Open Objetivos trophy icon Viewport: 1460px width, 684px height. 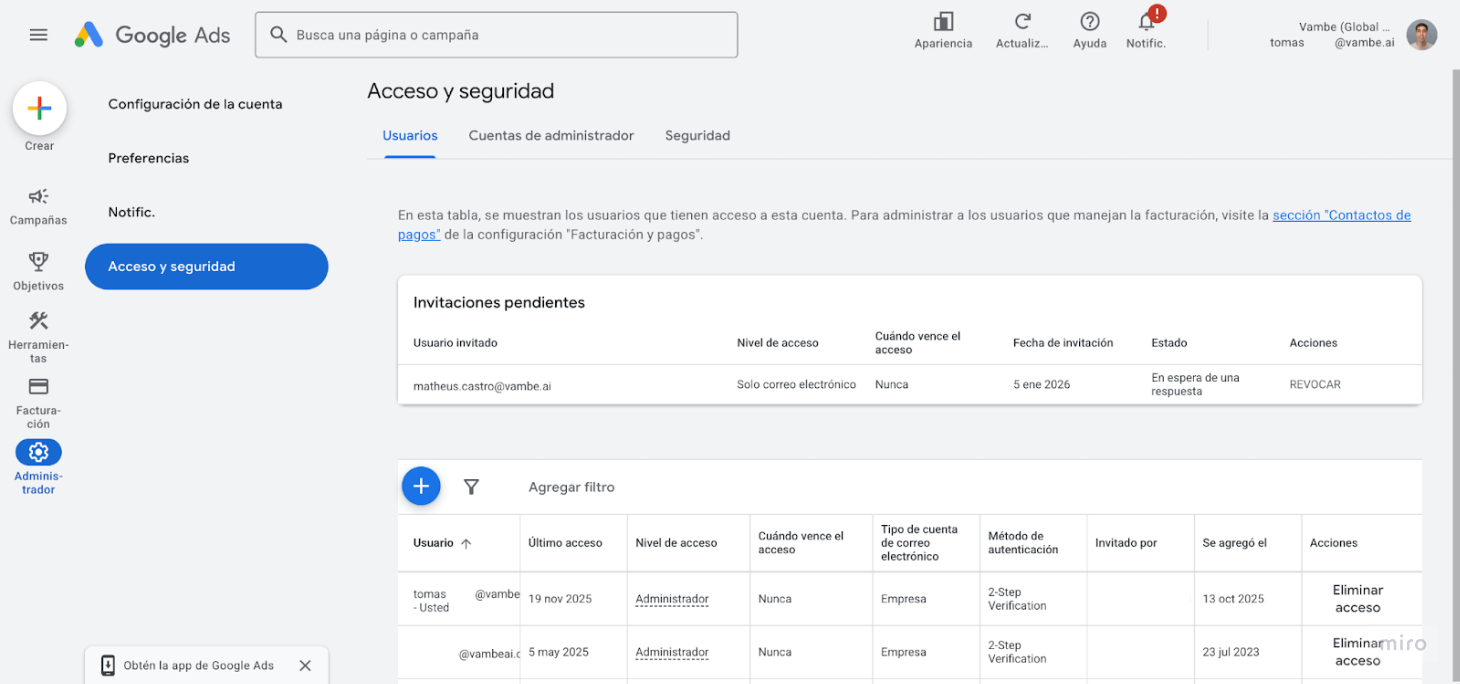39,262
